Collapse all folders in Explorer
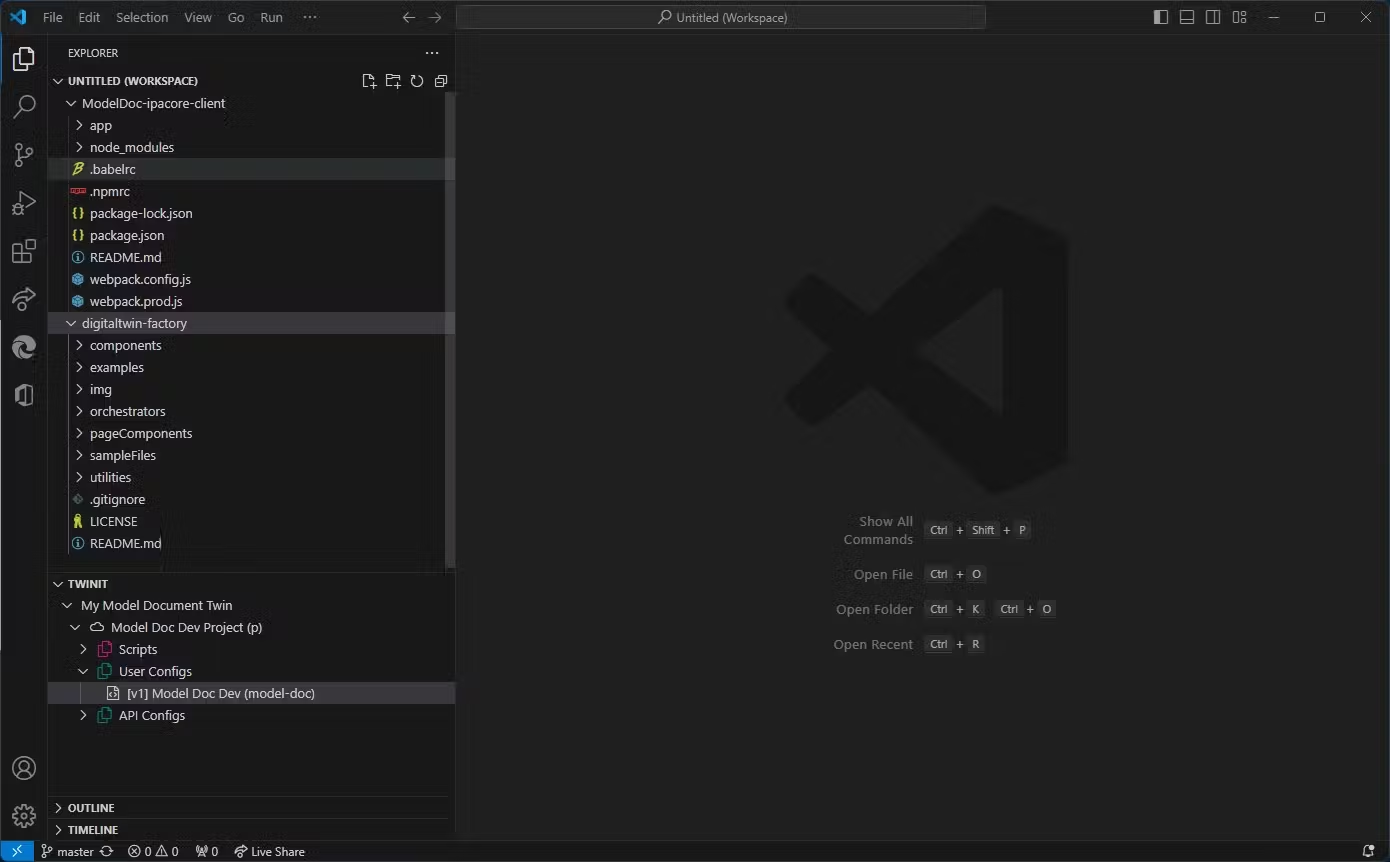 click(x=441, y=81)
